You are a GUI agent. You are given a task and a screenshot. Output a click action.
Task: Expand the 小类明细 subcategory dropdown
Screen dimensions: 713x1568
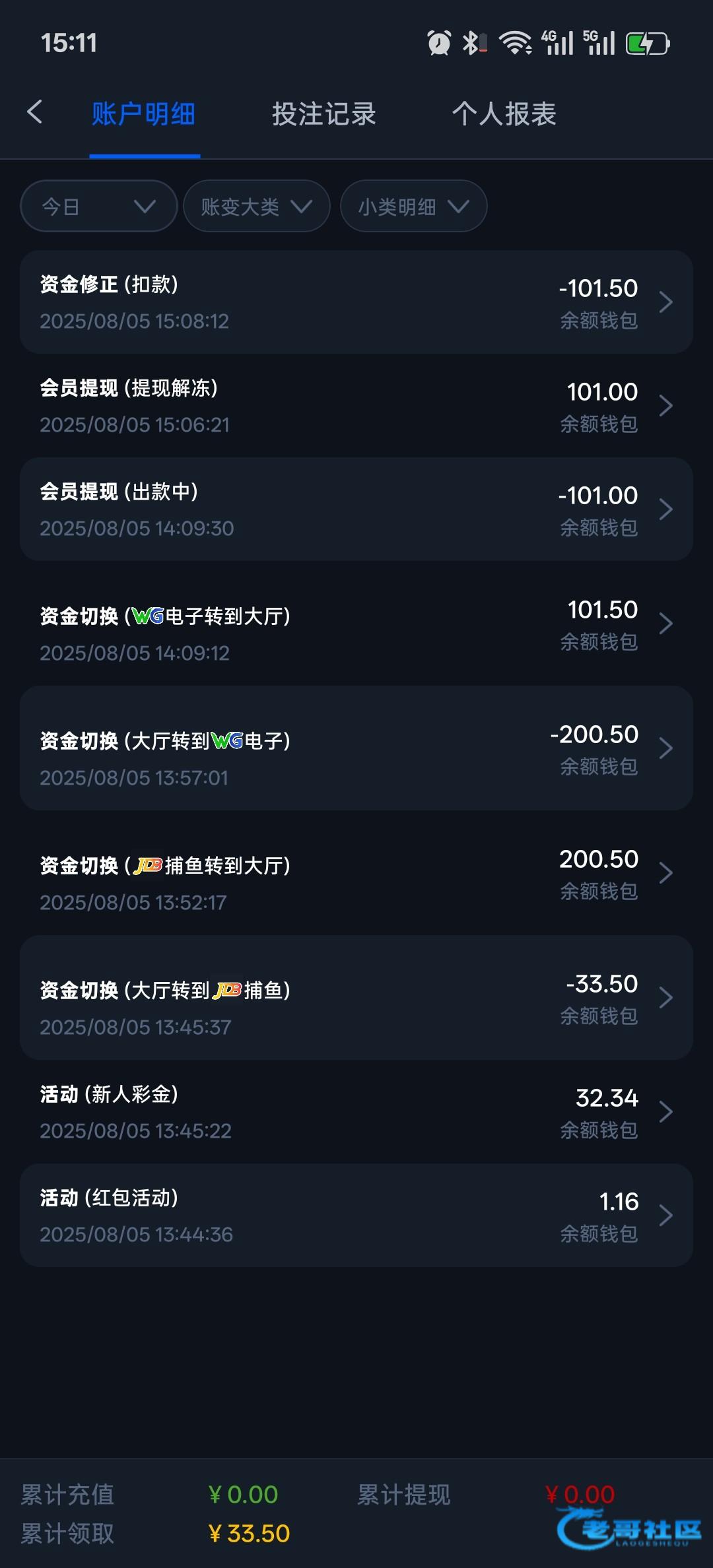413,207
